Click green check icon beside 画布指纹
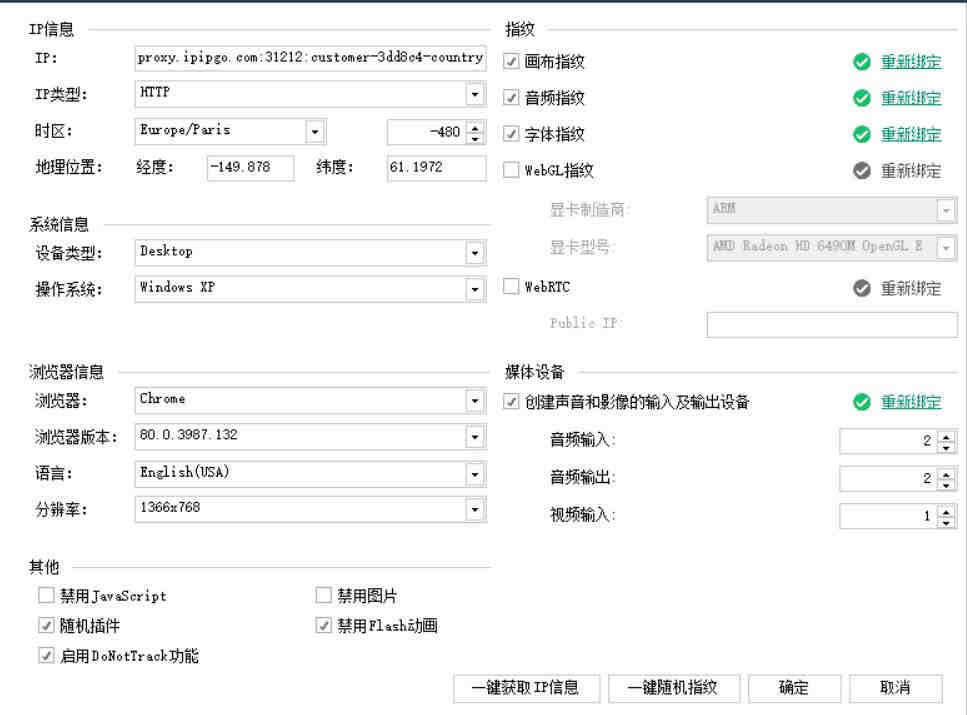 point(862,62)
